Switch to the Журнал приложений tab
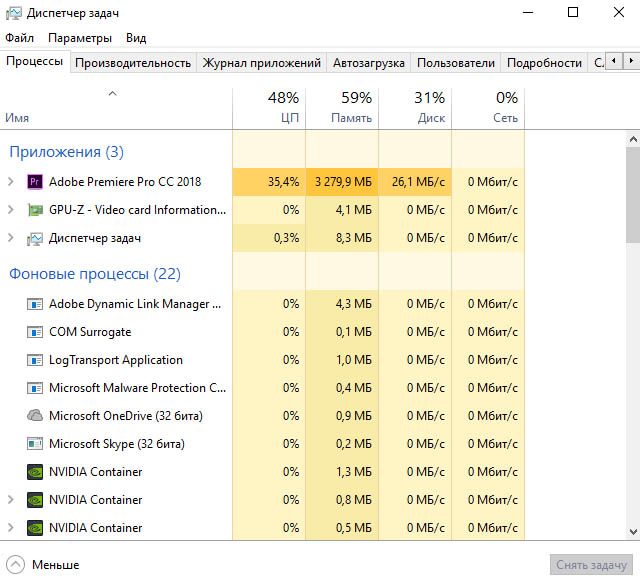This screenshot has height=588, width=640. pos(262,63)
